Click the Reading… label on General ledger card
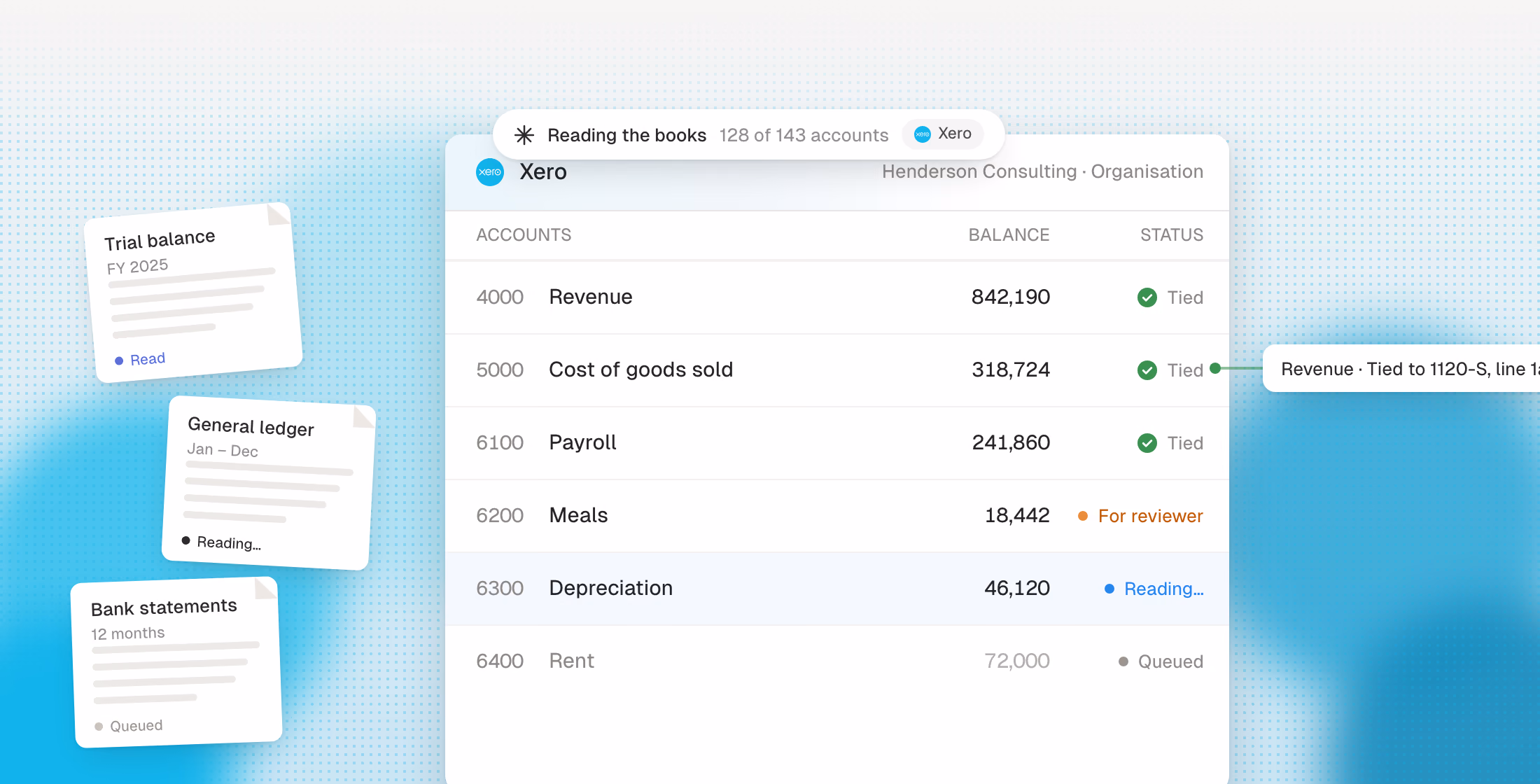This screenshot has width=1540, height=784. click(x=229, y=542)
